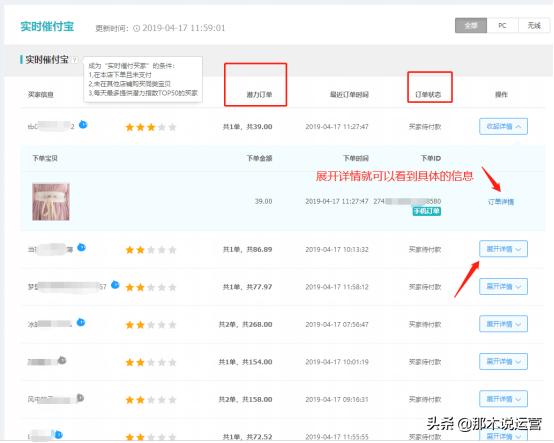Image resolution: width=554 pixels, height=443 pixels.
Task: Click the 潜力订单 column header
Action: tap(259, 95)
